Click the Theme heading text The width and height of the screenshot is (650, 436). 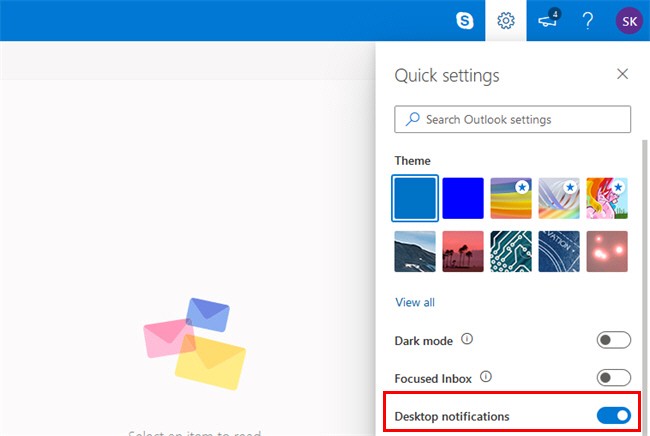pyautogui.click(x=412, y=161)
